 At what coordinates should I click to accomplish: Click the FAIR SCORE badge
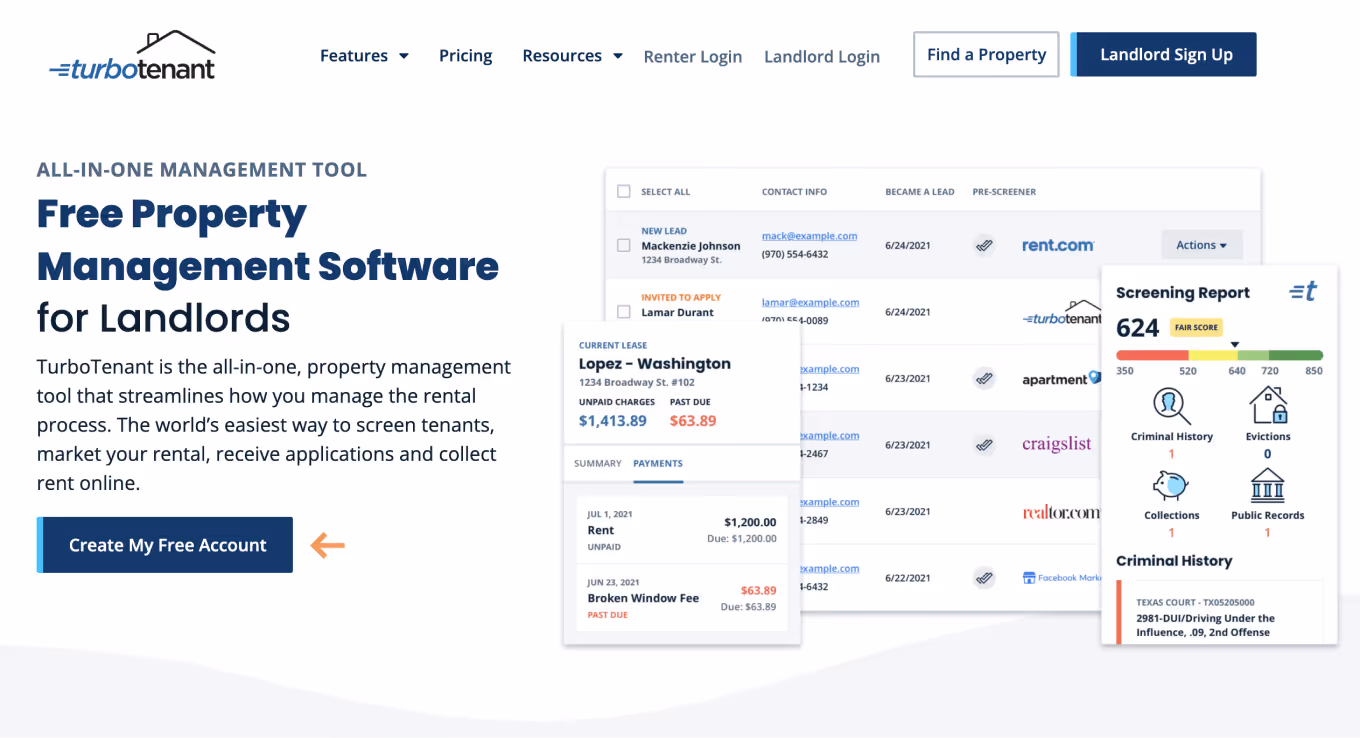pos(1195,328)
